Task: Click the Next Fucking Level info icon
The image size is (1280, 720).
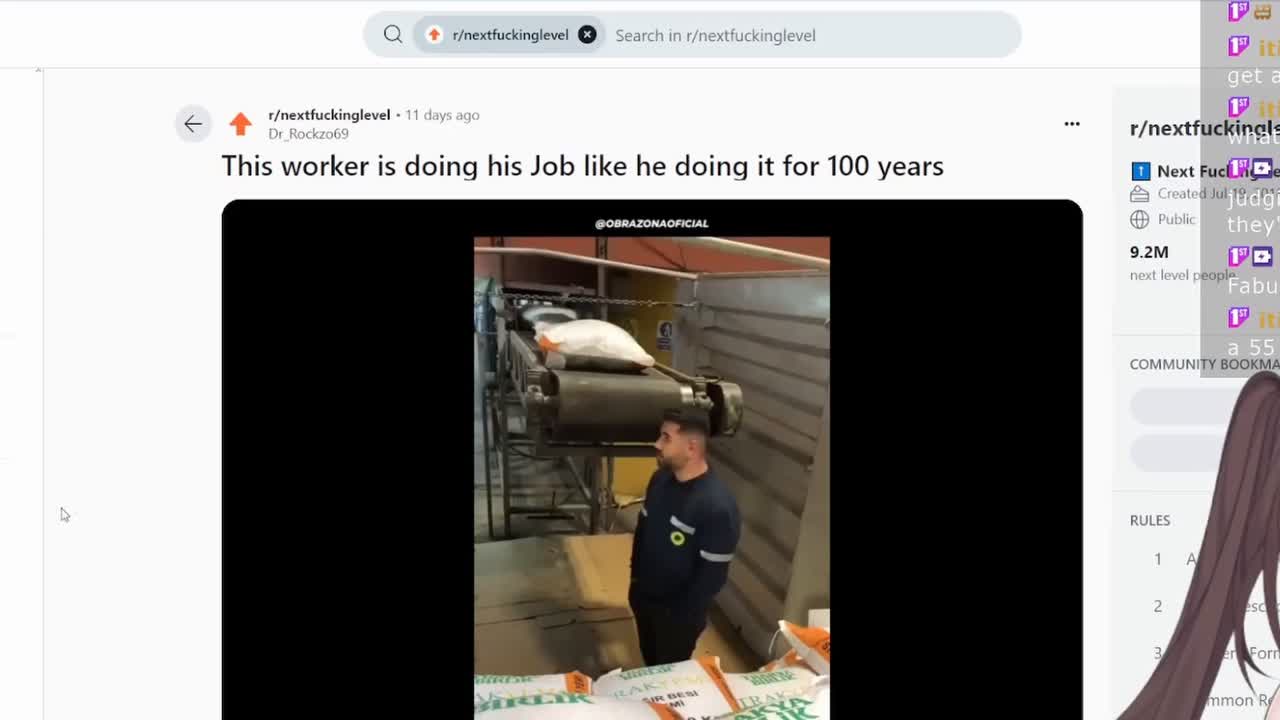Action: (1140, 171)
